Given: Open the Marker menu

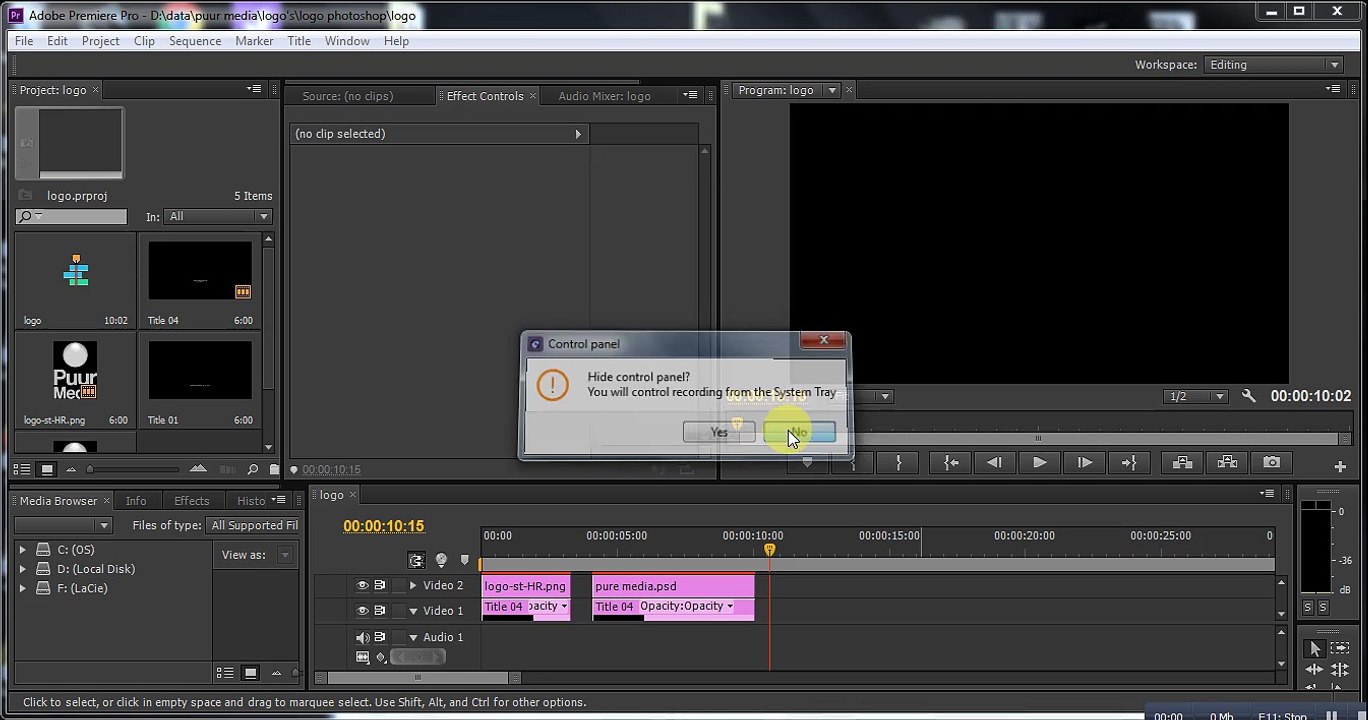Looking at the screenshot, I should 254,41.
